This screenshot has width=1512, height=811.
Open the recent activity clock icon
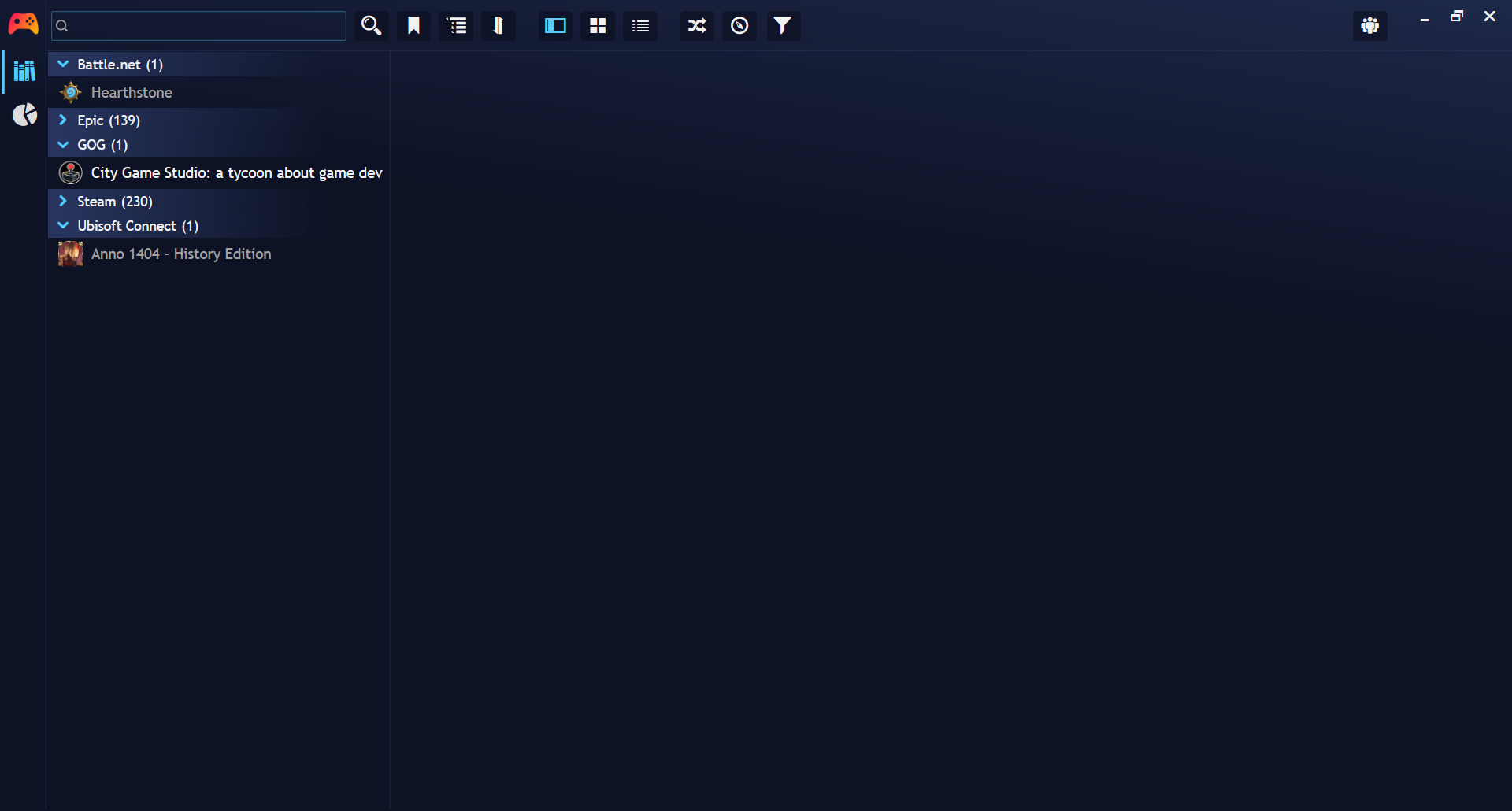[739, 26]
